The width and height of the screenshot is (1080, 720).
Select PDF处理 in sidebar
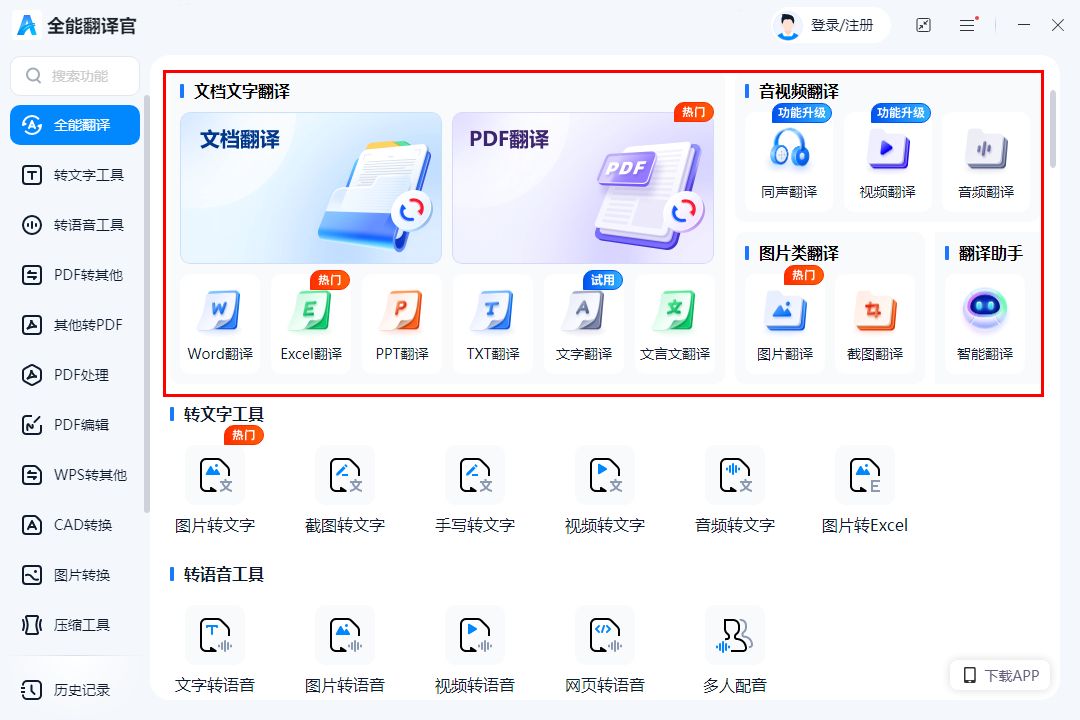[x=75, y=375]
